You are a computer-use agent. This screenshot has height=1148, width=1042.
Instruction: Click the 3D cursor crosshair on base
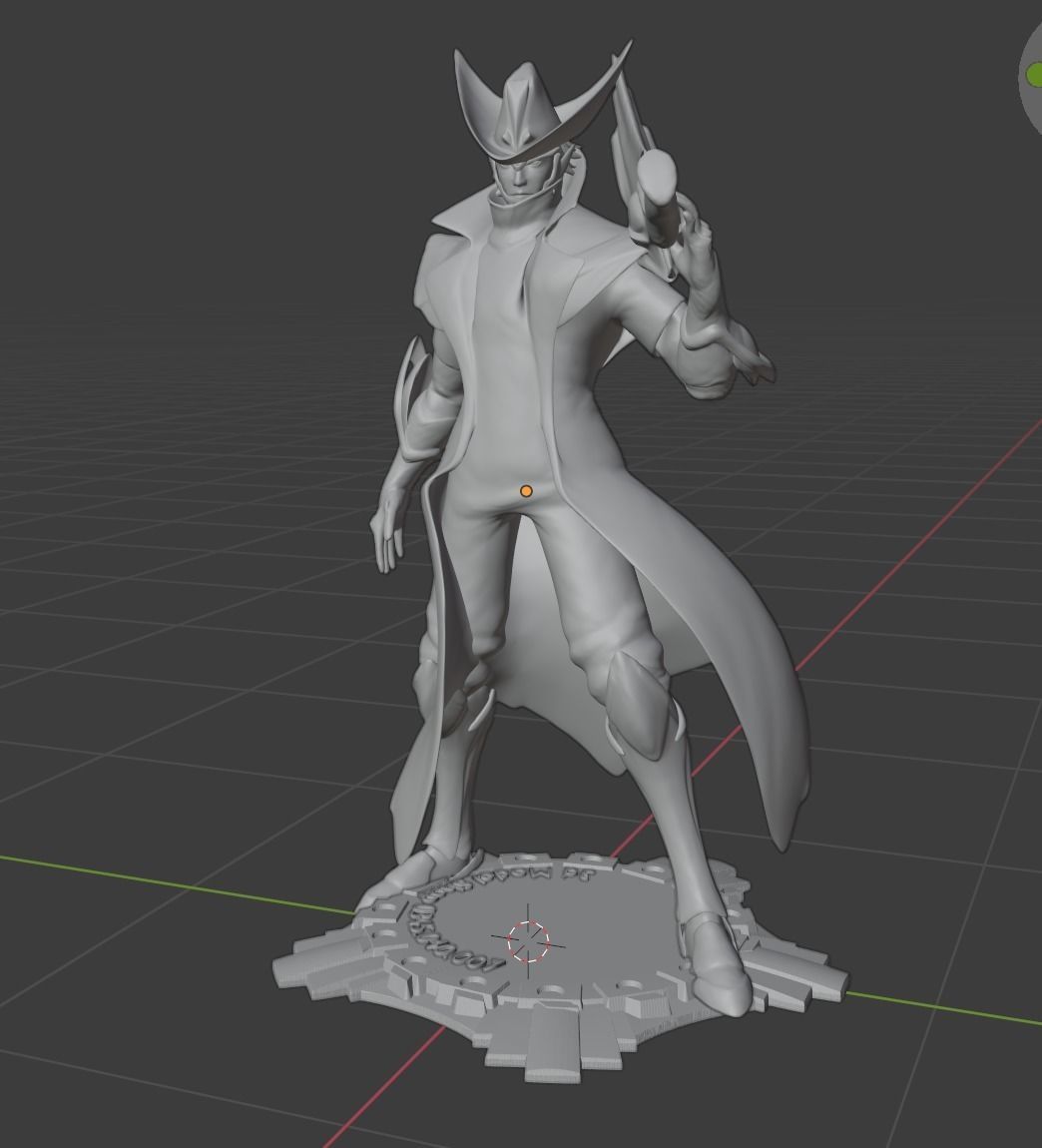(x=529, y=942)
